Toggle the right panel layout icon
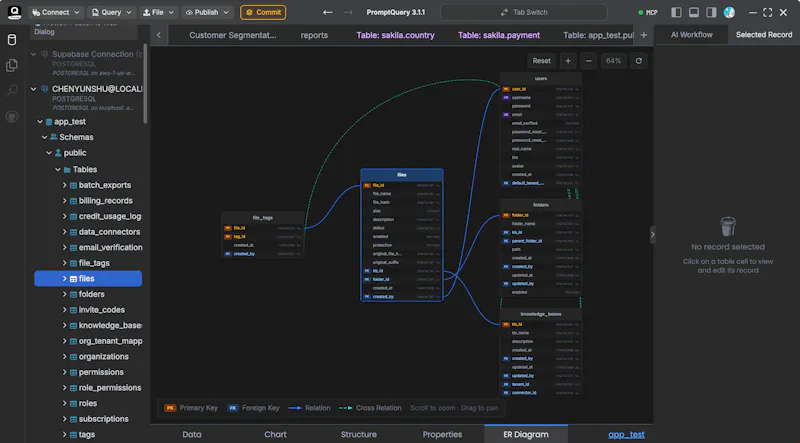Viewport: 800px width, 443px height. click(x=711, y=12)
